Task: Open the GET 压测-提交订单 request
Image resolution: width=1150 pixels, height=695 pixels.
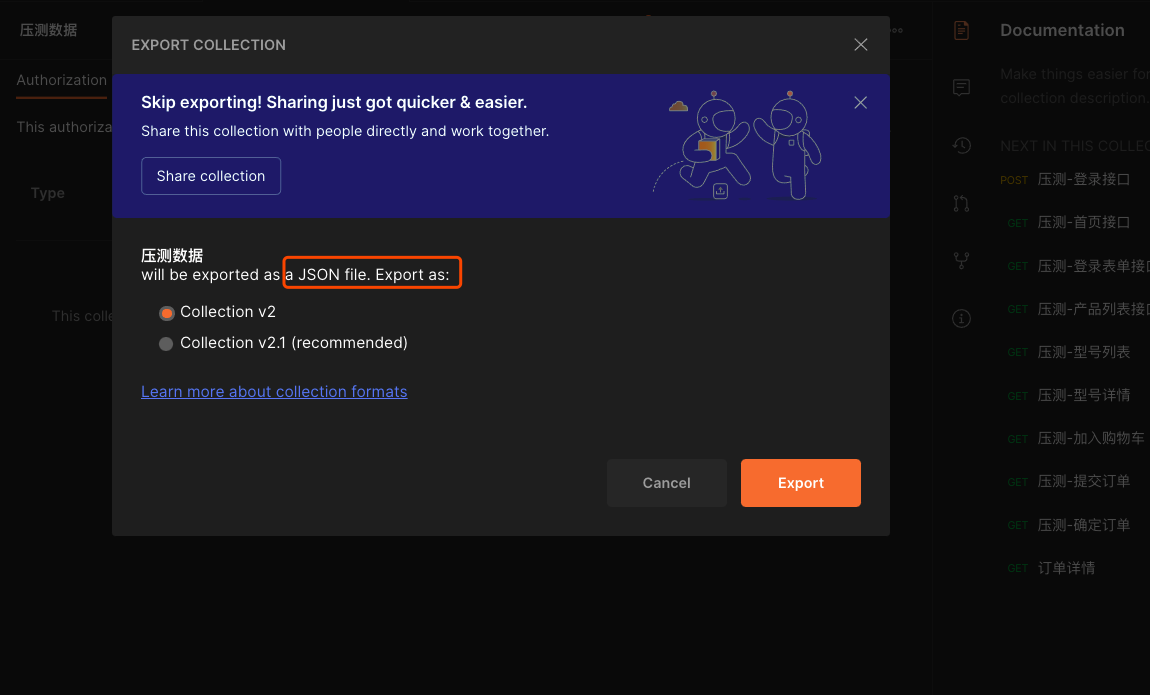Action: (1069, 481)
